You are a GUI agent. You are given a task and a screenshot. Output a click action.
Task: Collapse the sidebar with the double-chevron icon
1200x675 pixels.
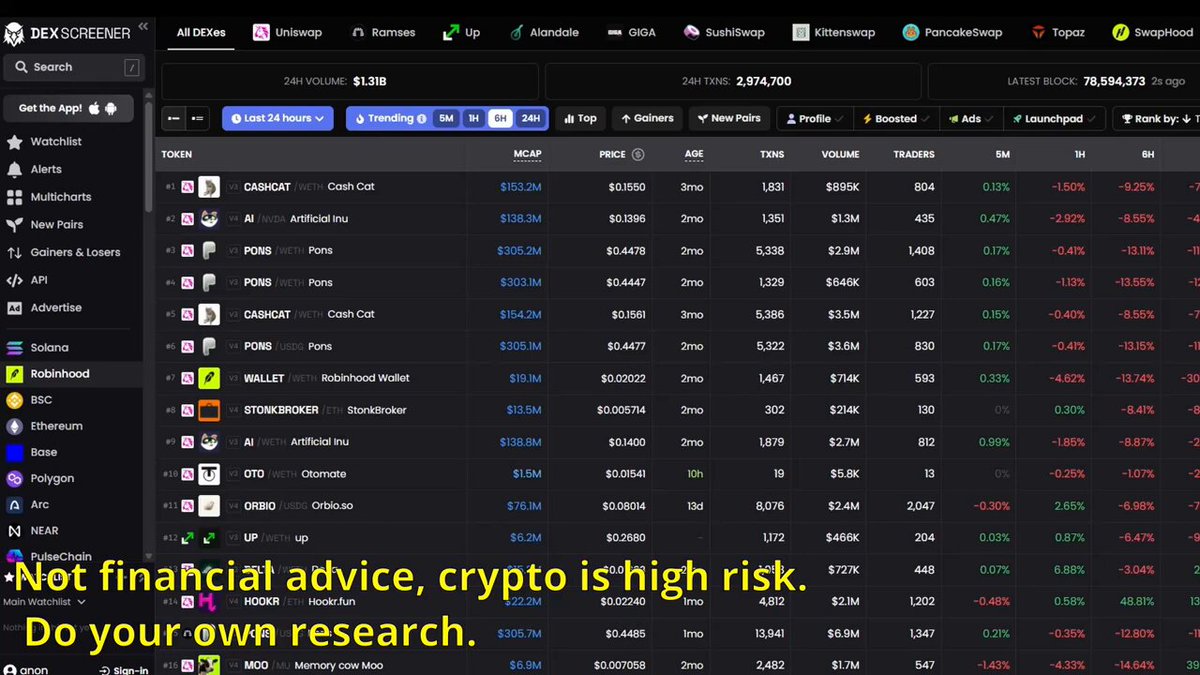pos(143,27)
